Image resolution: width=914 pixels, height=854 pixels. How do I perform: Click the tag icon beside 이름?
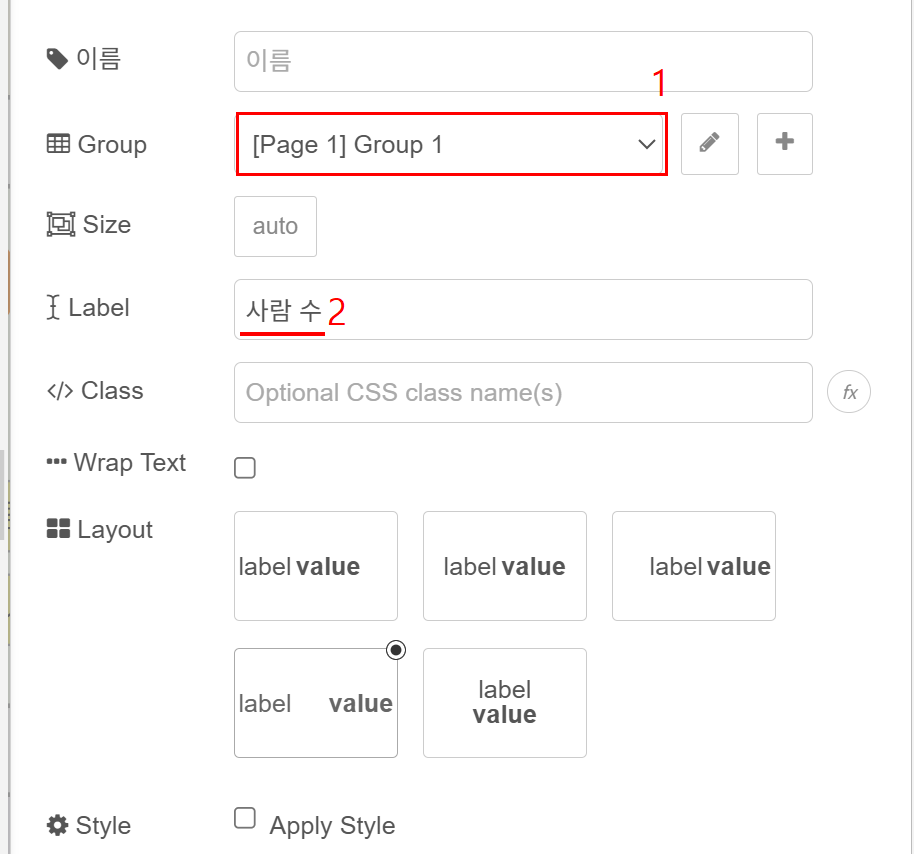pos(58,60)
